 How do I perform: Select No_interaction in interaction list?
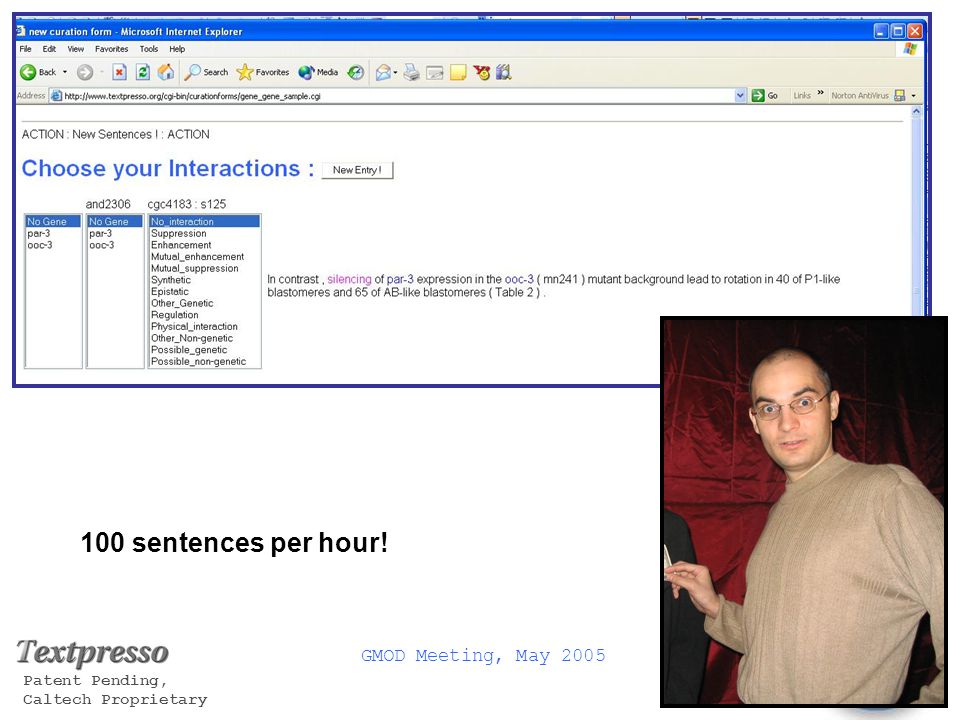204,222
